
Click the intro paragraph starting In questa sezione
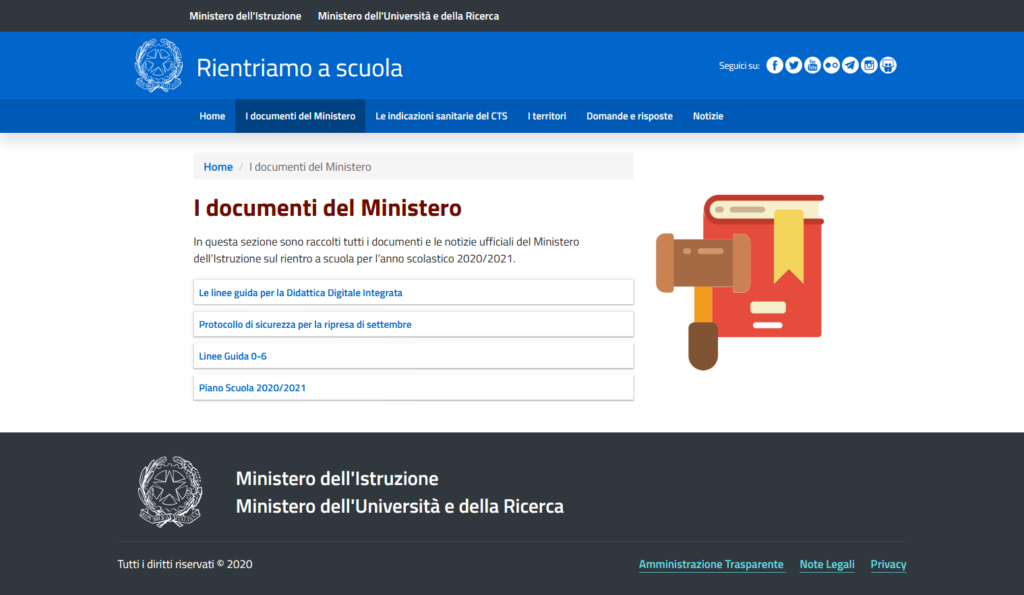pyautogui.click(x=387, y=250)
